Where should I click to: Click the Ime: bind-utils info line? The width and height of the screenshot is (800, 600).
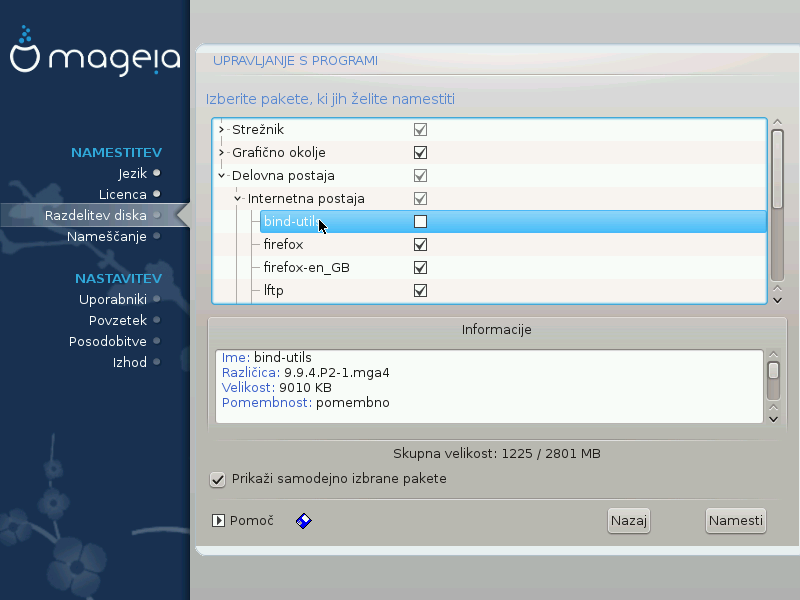click(266, 358)
